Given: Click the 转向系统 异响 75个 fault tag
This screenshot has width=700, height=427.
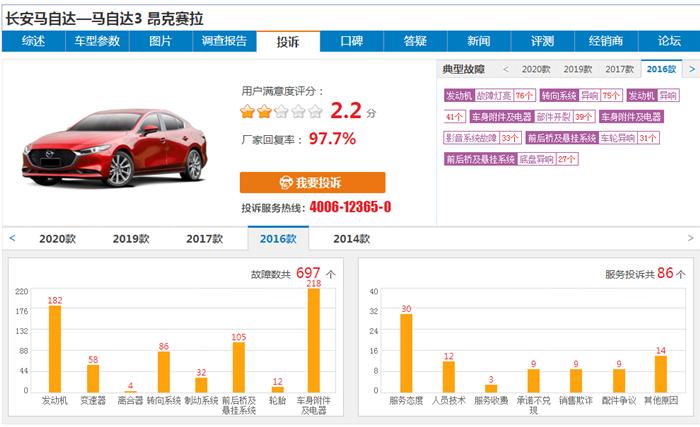Looking at the screenshot, I should point(581,95).
